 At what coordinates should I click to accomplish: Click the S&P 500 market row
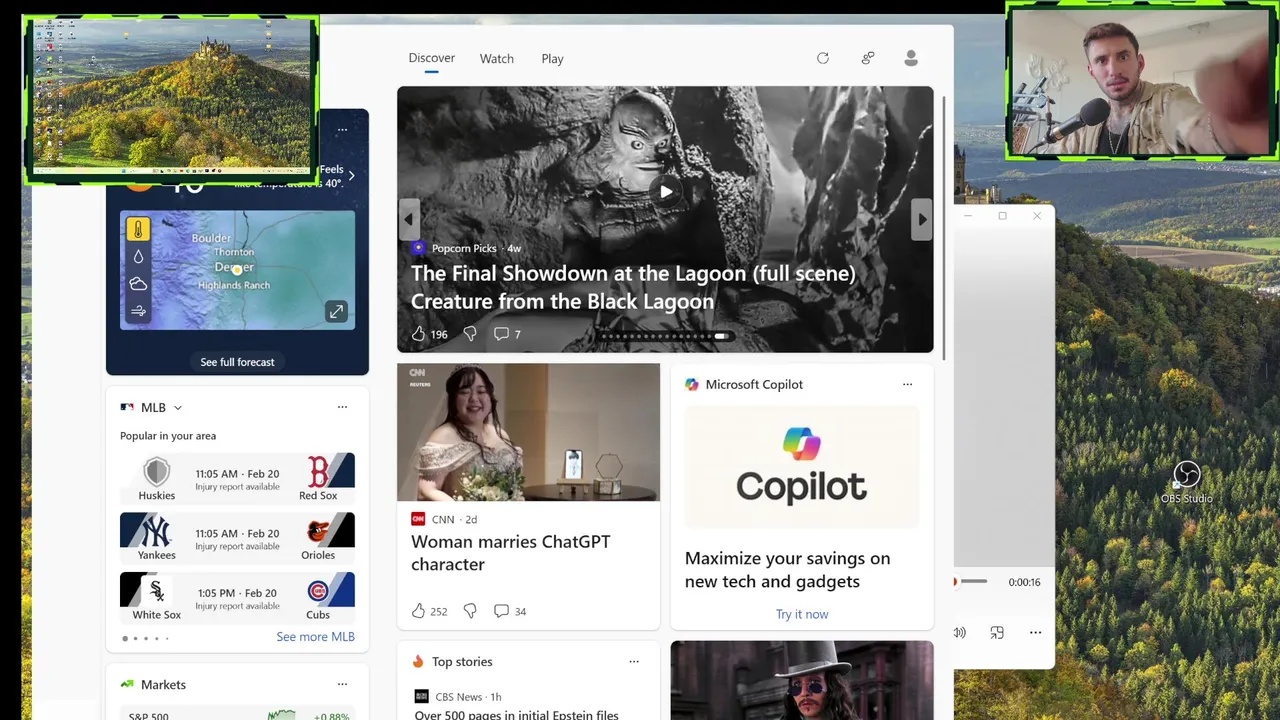pyautogui.click(x=237, y=715)
